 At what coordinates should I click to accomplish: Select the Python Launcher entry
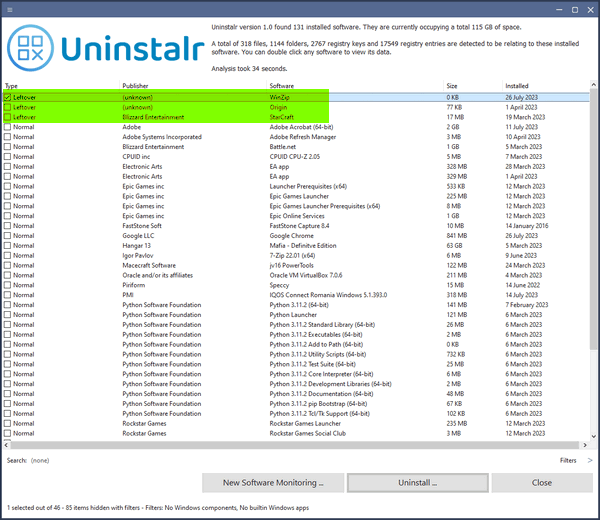tap(293, 315)
